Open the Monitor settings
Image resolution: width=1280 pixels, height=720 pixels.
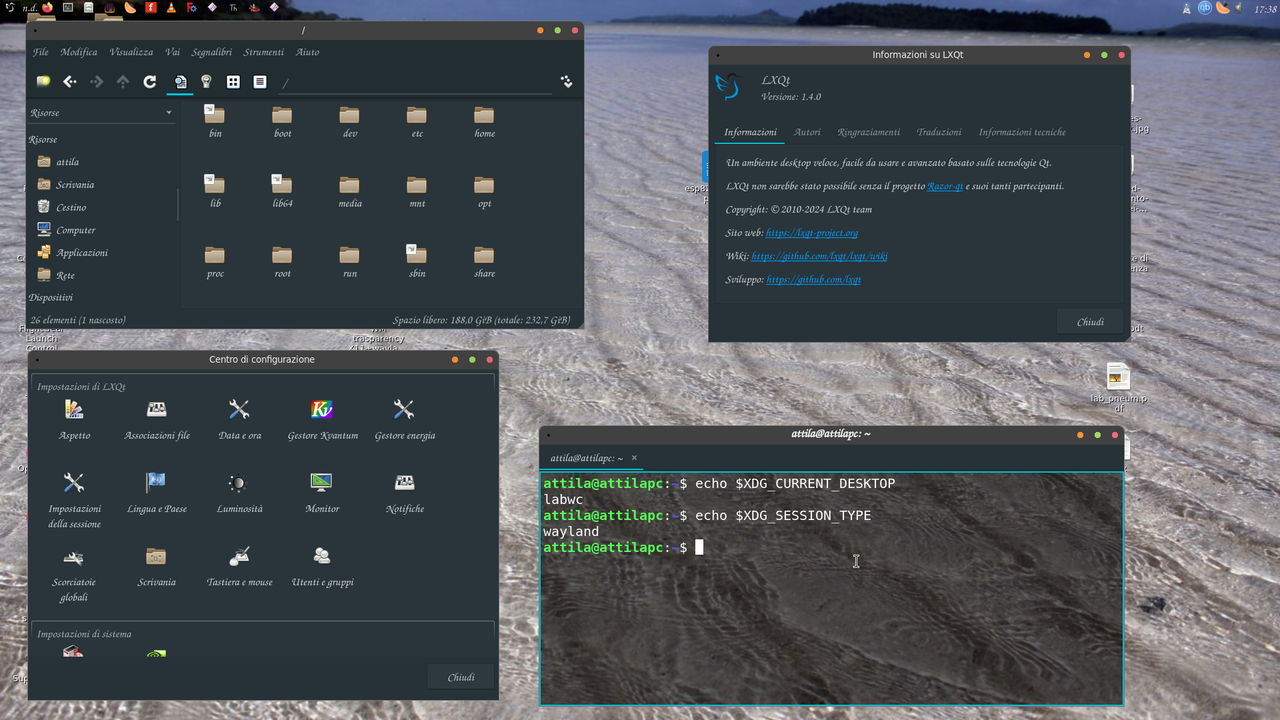tap(321, 492)
